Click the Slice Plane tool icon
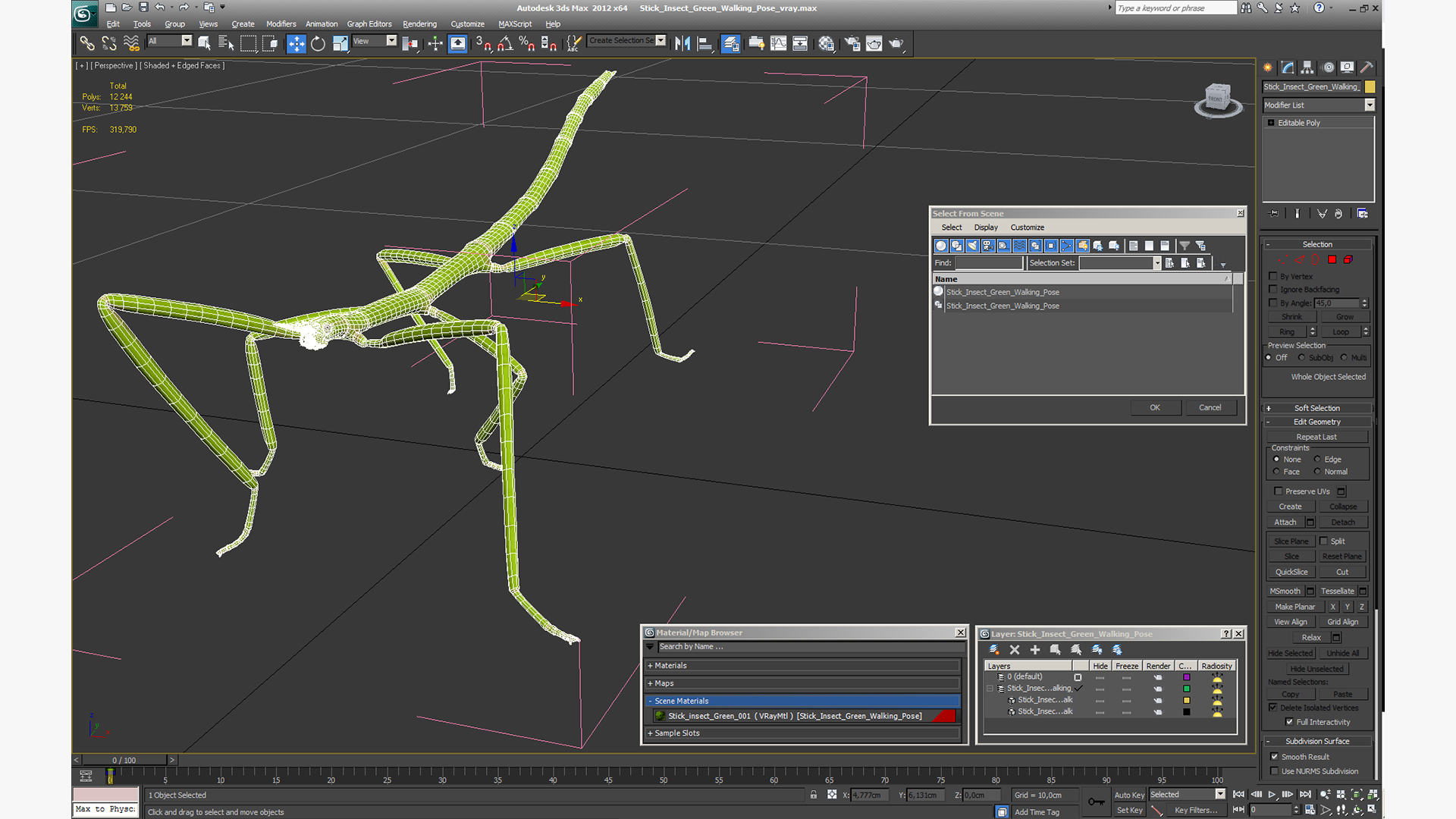1456x819 pixels. pos(1290,540)
